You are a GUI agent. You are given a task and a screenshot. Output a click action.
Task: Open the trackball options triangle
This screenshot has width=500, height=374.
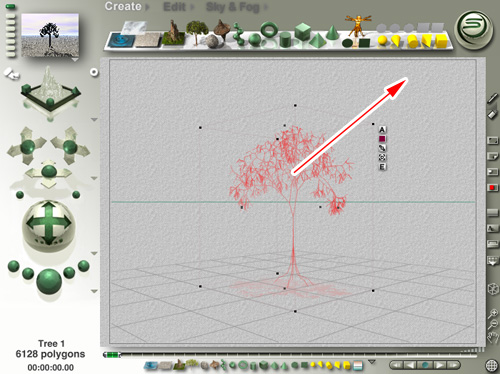94,253
